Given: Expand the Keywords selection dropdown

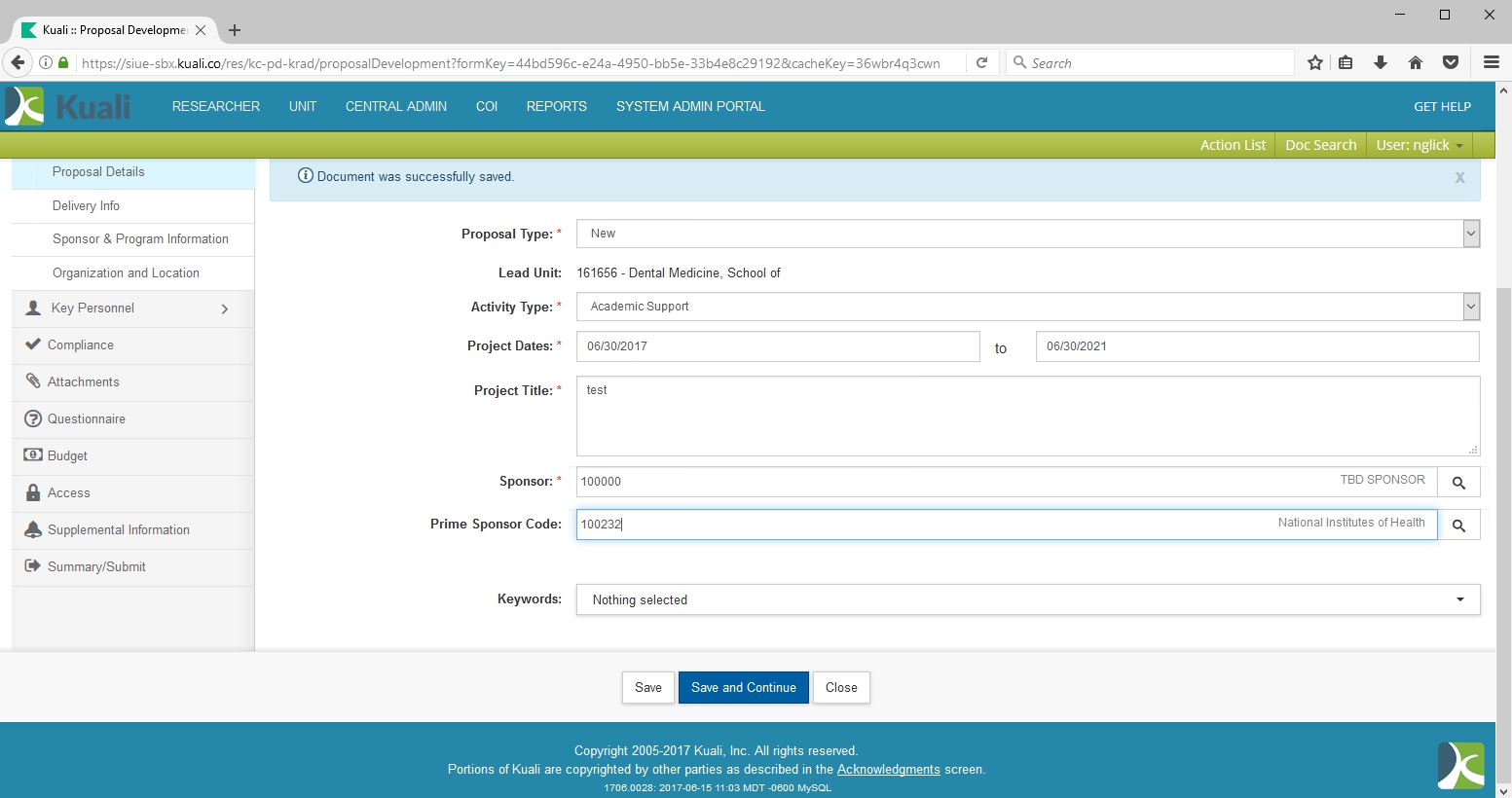Looking at the screenshot, I should pos(1027,599).
